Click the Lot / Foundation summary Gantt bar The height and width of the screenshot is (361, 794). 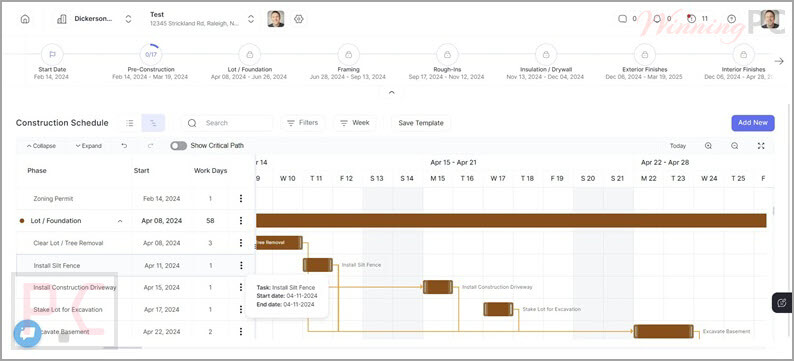point(511,221)
